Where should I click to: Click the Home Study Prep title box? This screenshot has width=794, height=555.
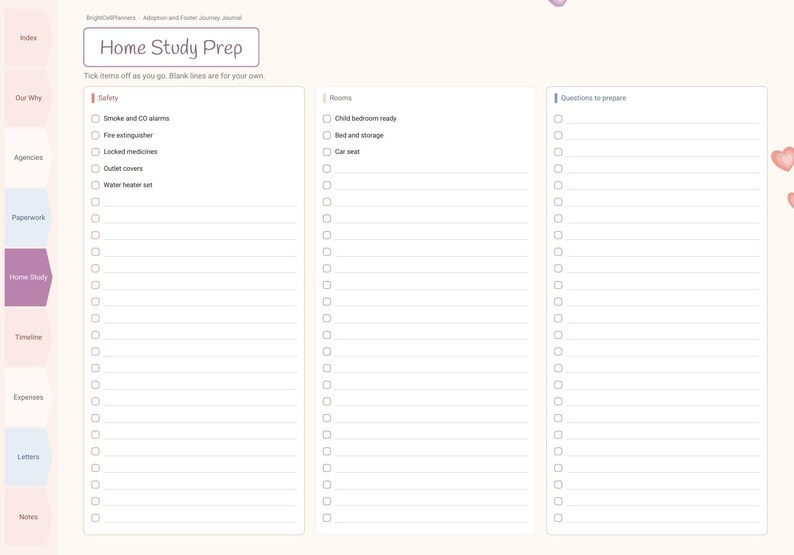tap(171, 47)
